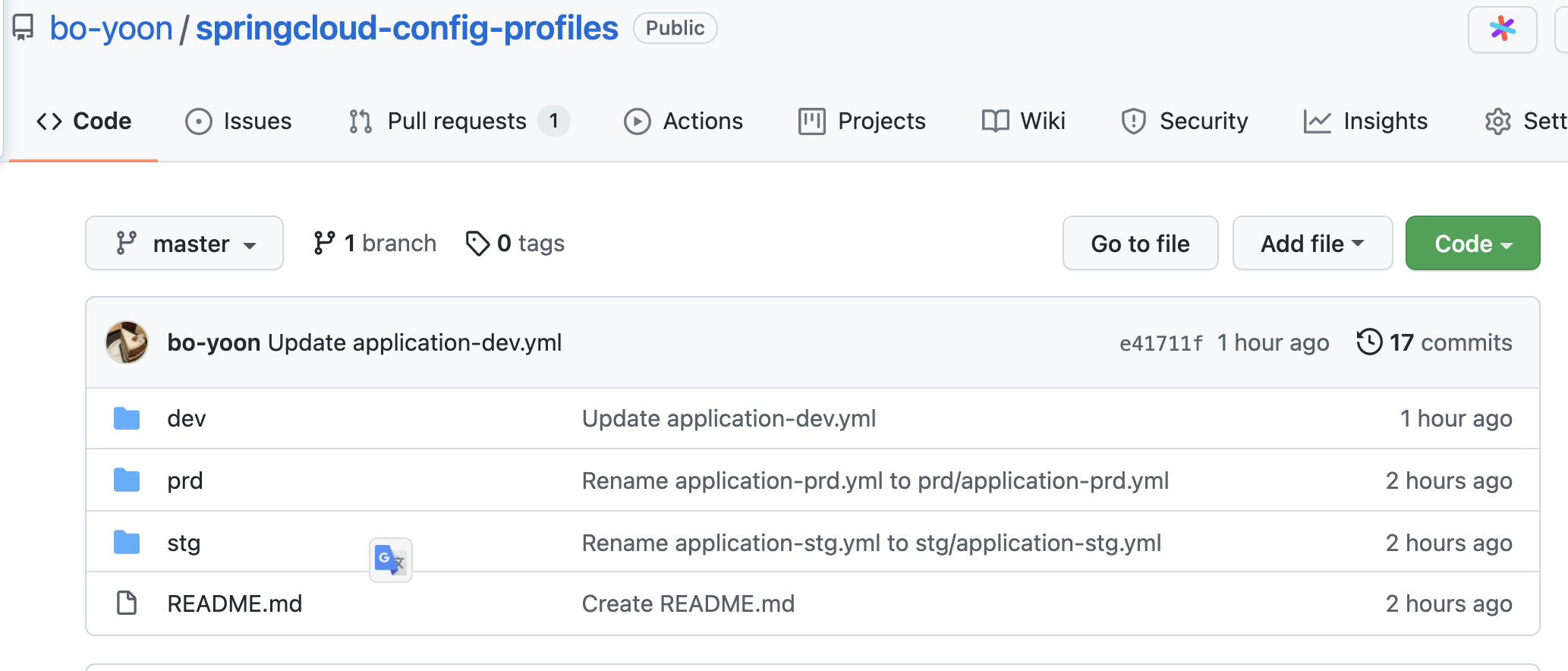The height and width of the screenshot is (671, 1568).
Task: Open the master branch dropdown
Action: pyautogui.click(x=184, y=243)
